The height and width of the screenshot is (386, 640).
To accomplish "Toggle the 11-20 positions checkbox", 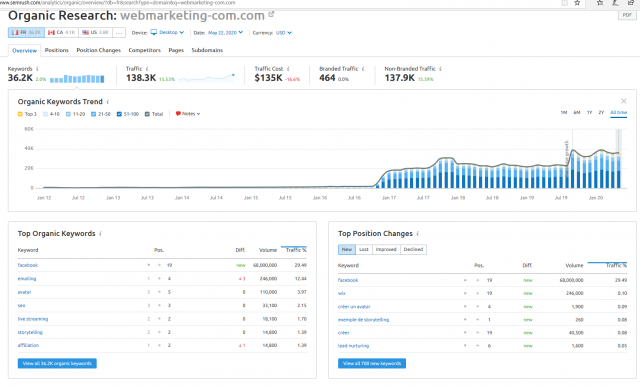I will 69,114.
